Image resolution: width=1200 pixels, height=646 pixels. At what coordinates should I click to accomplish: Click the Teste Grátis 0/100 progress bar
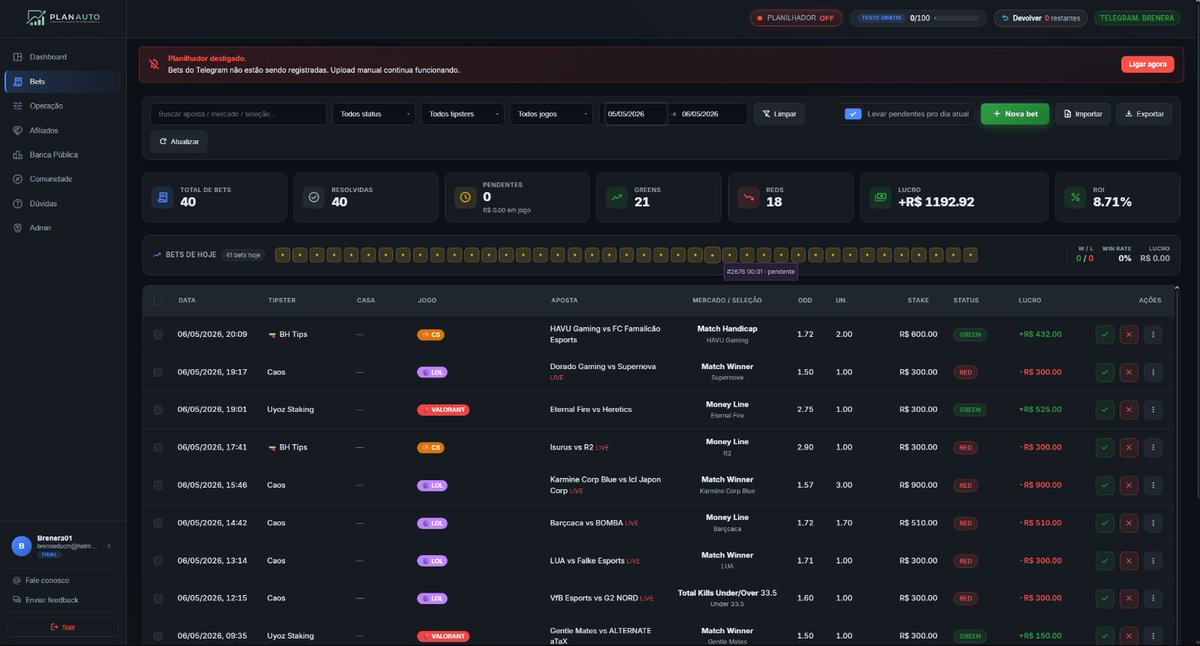[917, 17]
